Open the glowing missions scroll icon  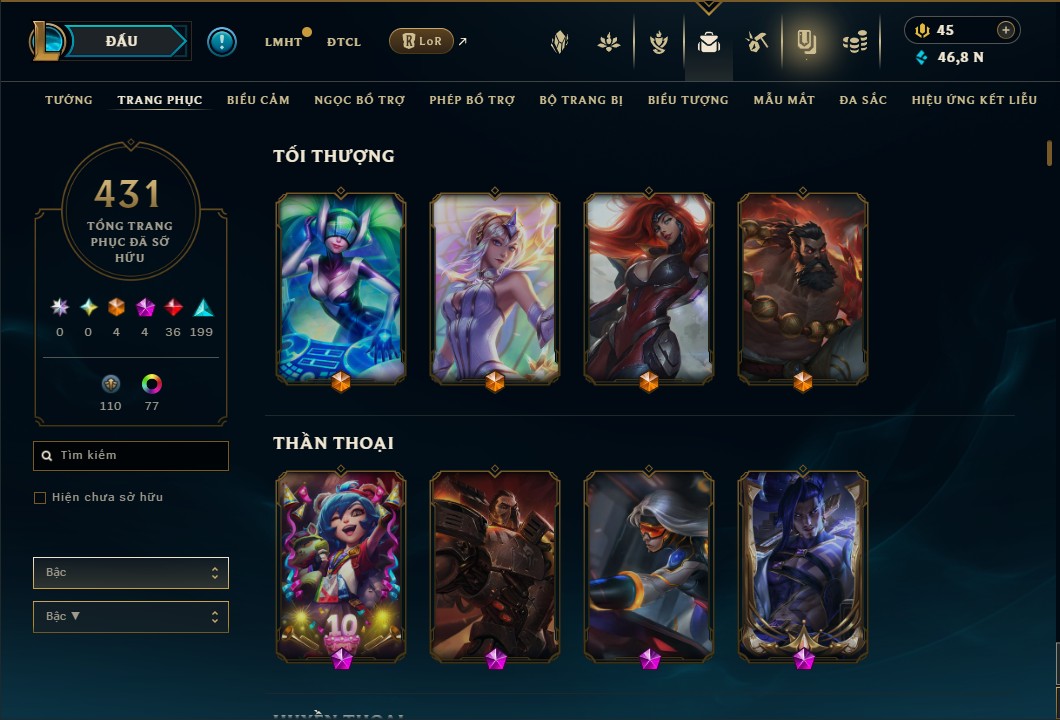click(x=806, y=42)
